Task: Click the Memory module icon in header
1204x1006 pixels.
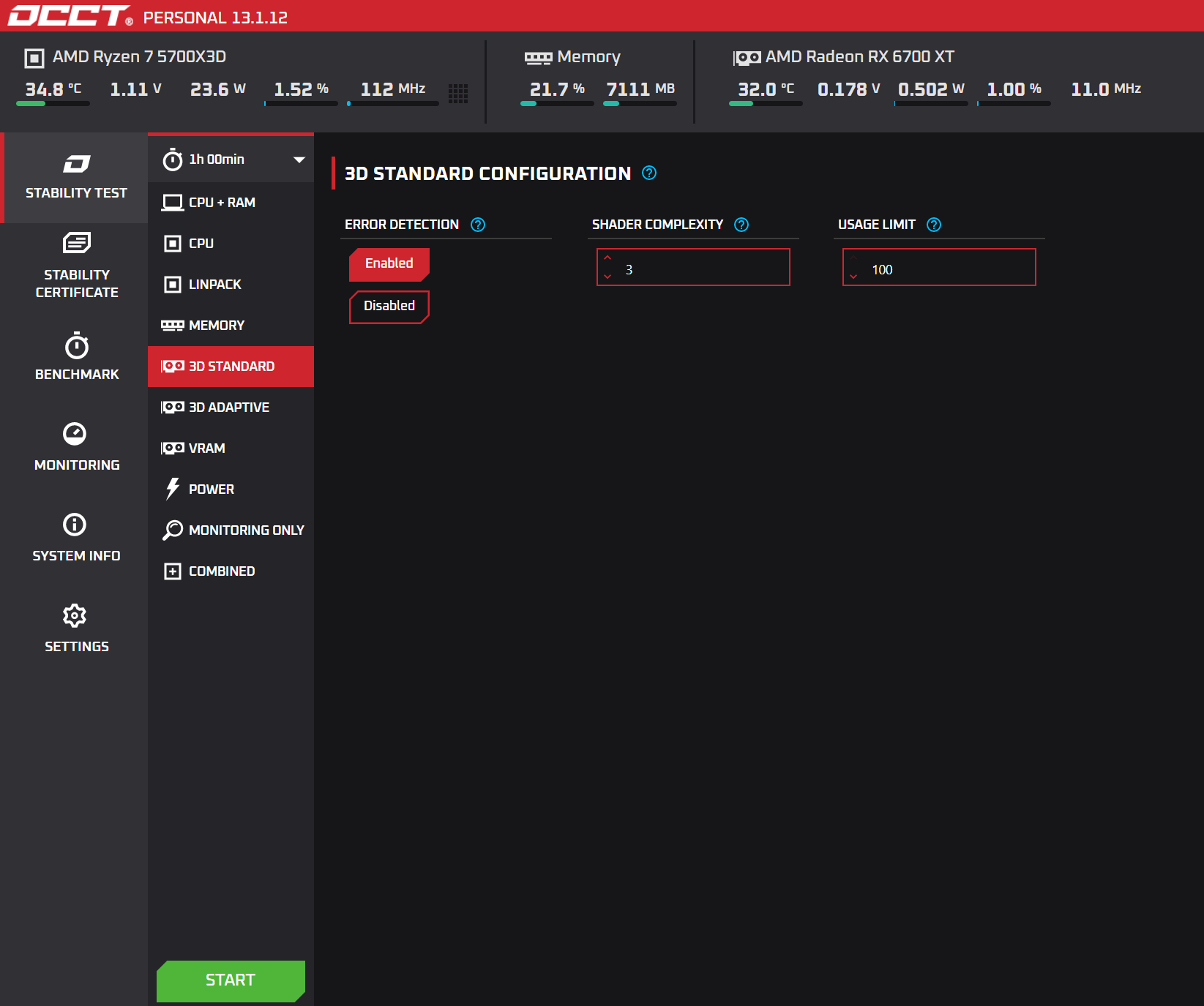Action: pyautogui.click(x=539, y=58)
